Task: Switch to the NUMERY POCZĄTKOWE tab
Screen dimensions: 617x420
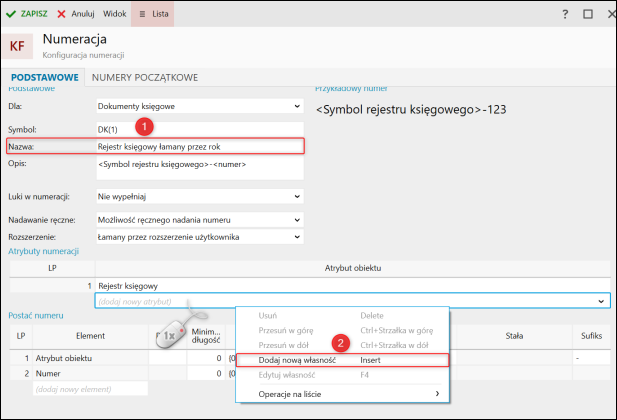Action: pyautogui.click(x=145, y=77)
